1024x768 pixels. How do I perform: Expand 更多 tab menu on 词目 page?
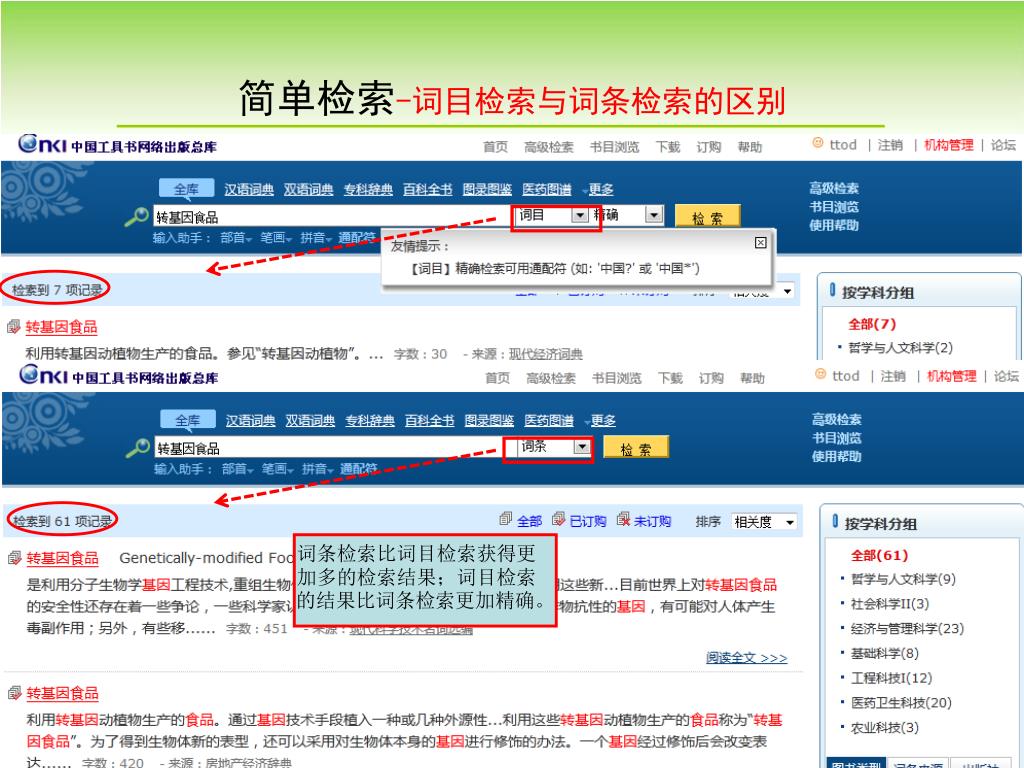pyautogui.click(x=598, y=189)
